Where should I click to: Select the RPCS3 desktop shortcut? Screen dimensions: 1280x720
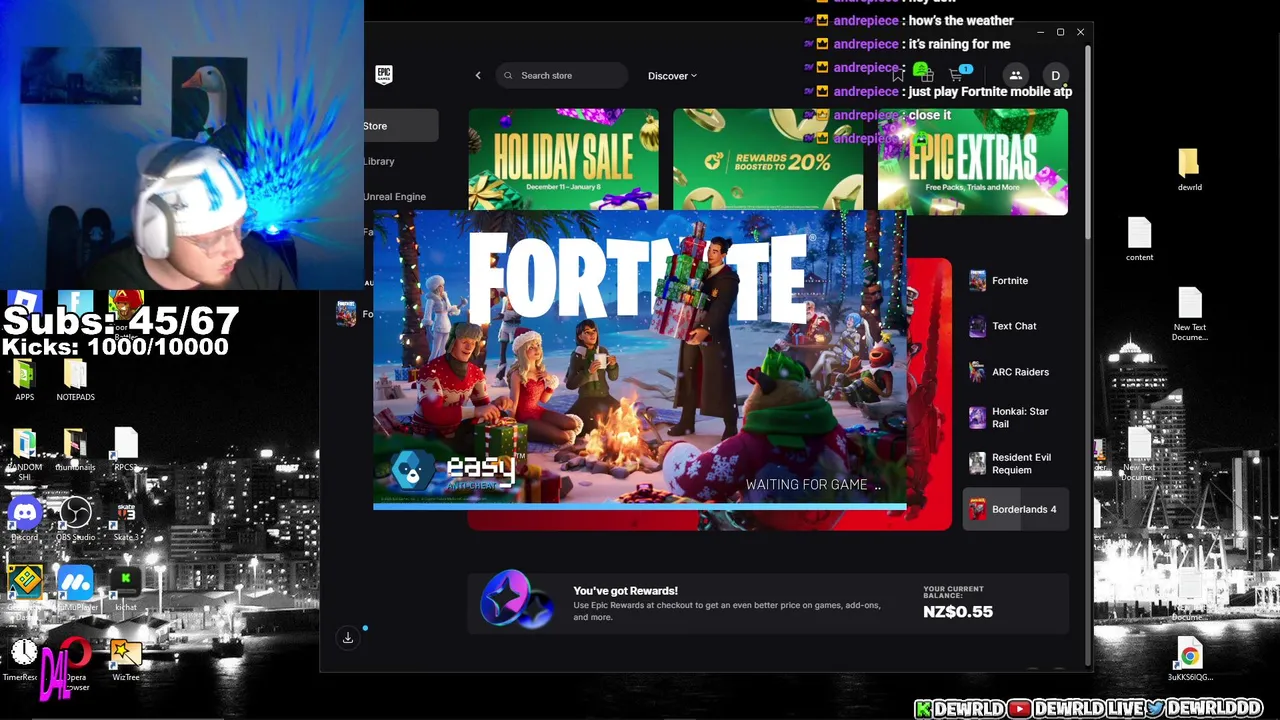pyautogui.click(x=125, y=450)
